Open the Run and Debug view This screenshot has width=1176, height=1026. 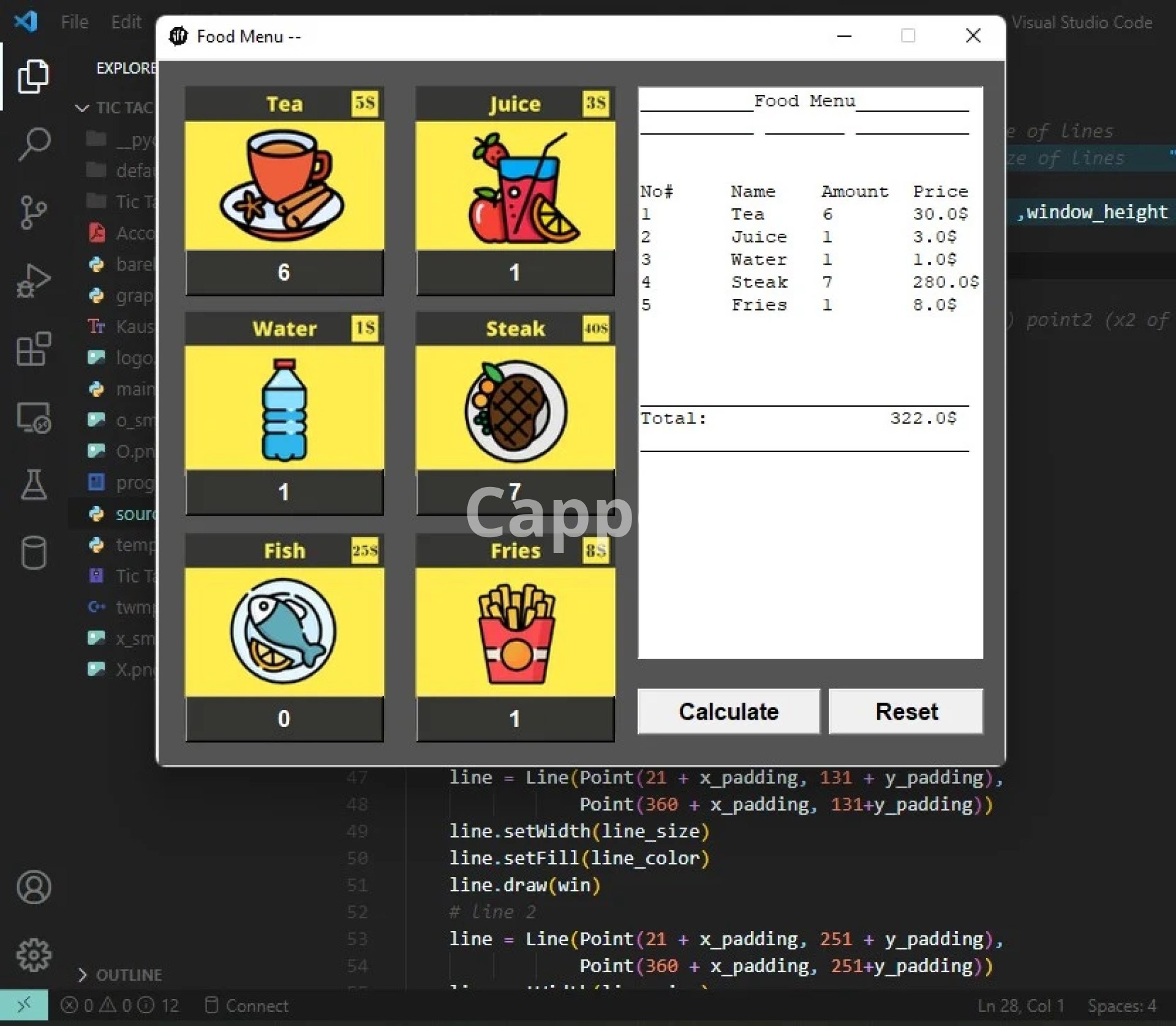click(x=33, y=281)
